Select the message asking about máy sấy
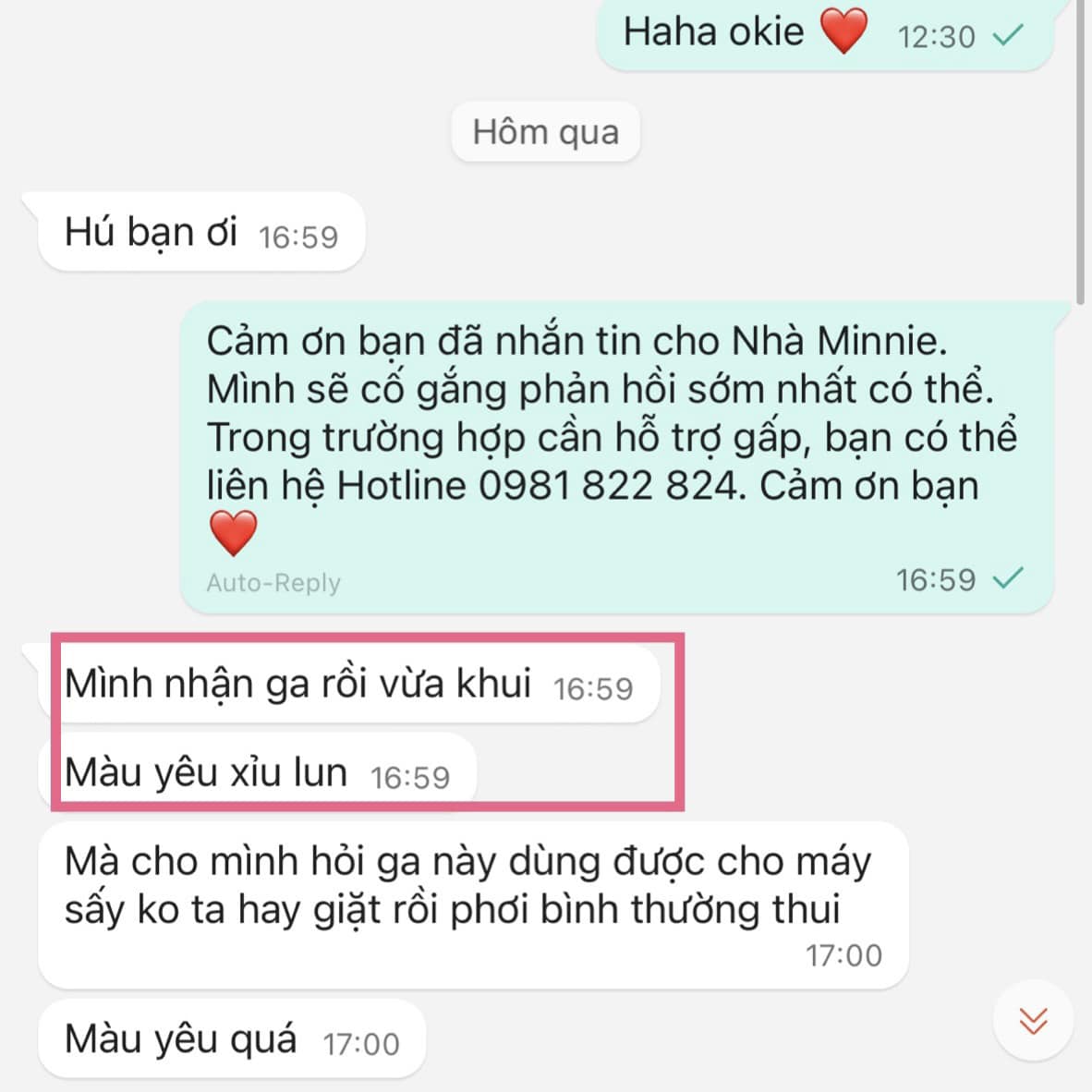Viewport: 1092px width, 1092px height. 473,905
